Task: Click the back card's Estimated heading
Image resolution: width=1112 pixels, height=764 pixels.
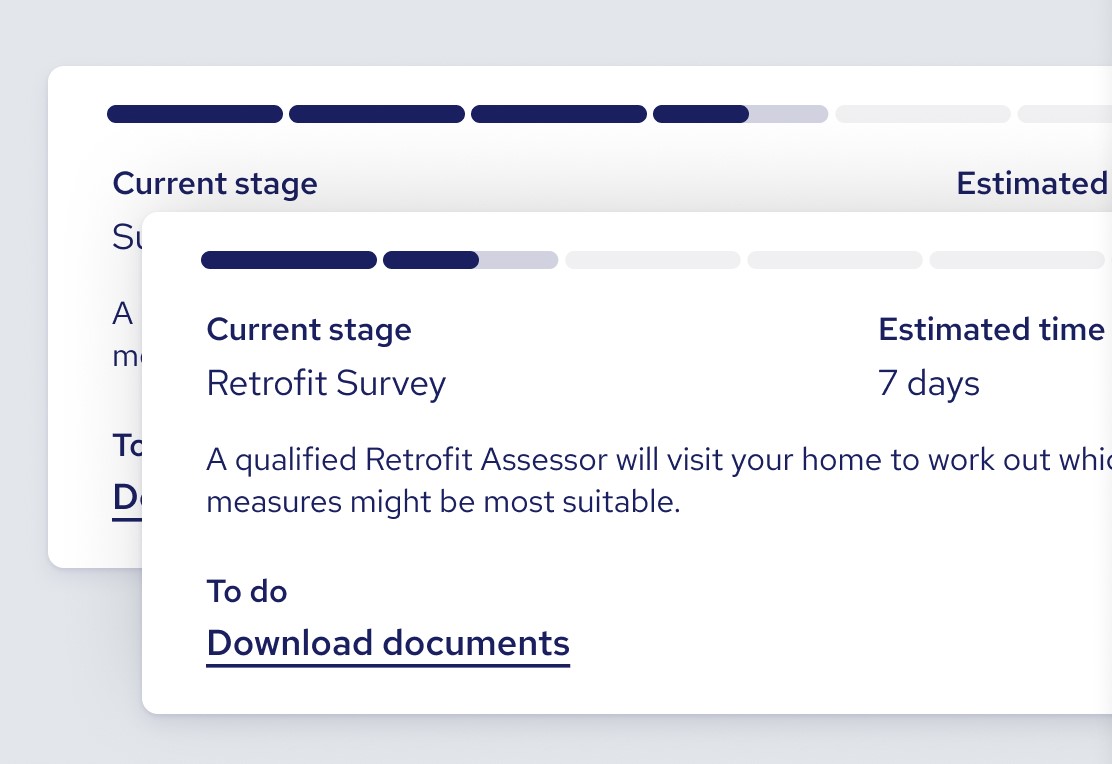Action: click(1032, 184)
